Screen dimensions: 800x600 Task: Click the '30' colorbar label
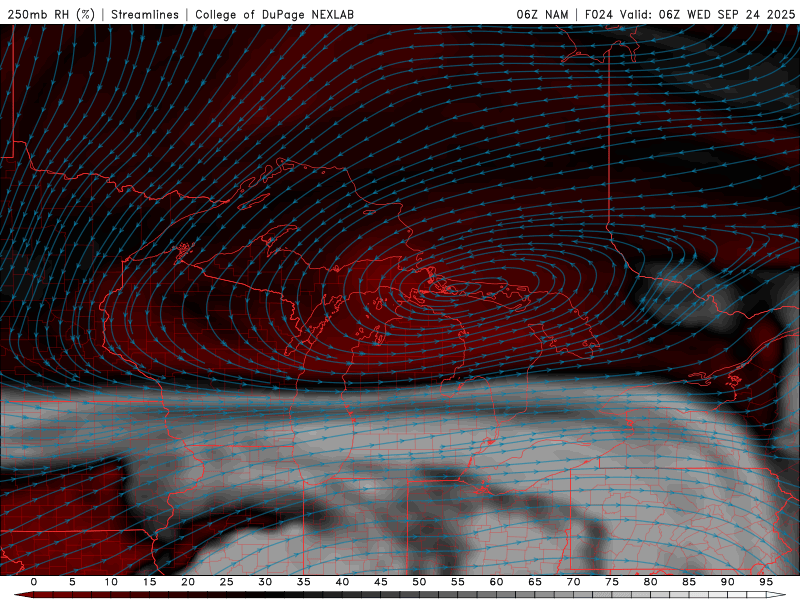point(265,582)
